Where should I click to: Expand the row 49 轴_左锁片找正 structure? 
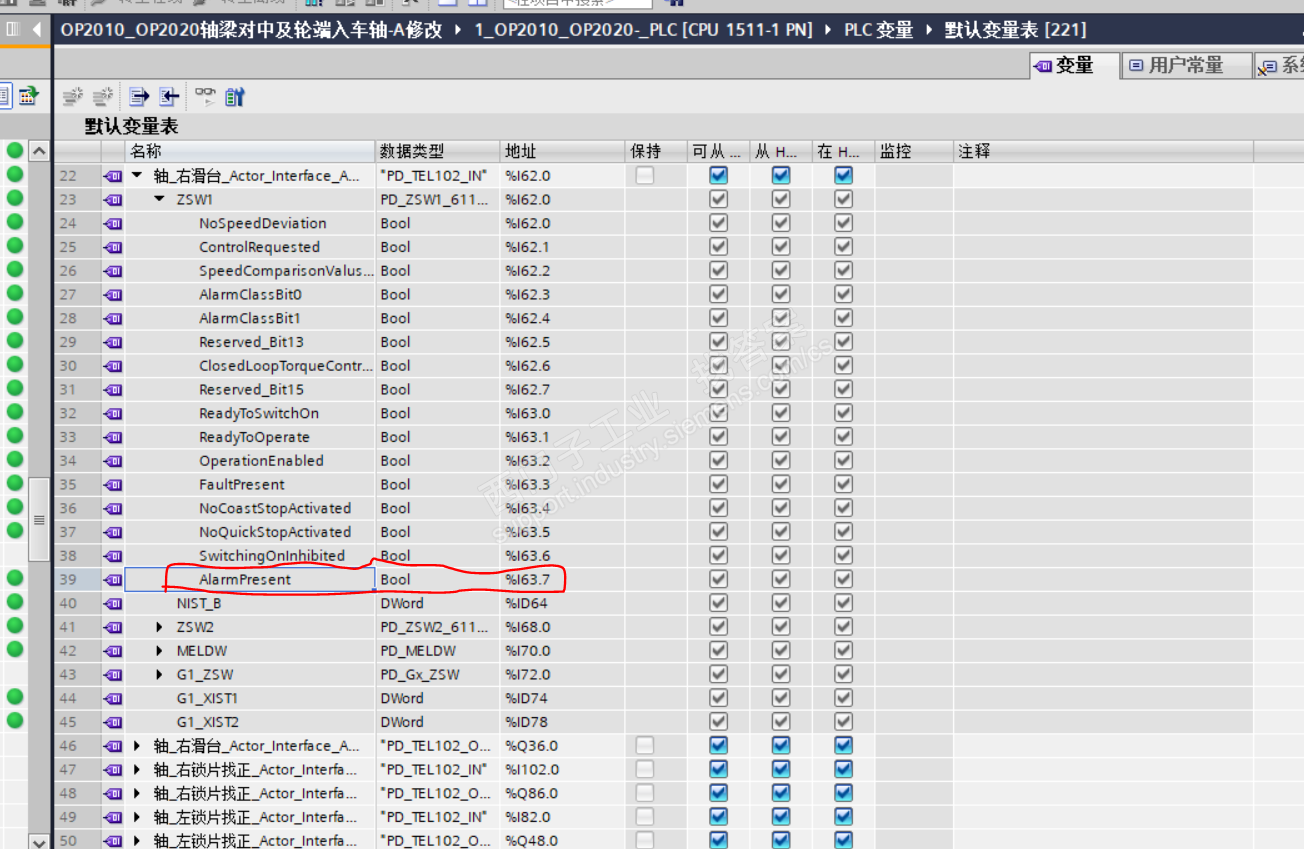click(x=137, y=817)
